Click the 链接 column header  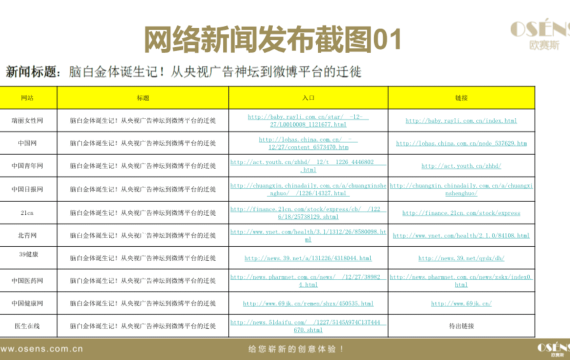click(x=461, y=98)
